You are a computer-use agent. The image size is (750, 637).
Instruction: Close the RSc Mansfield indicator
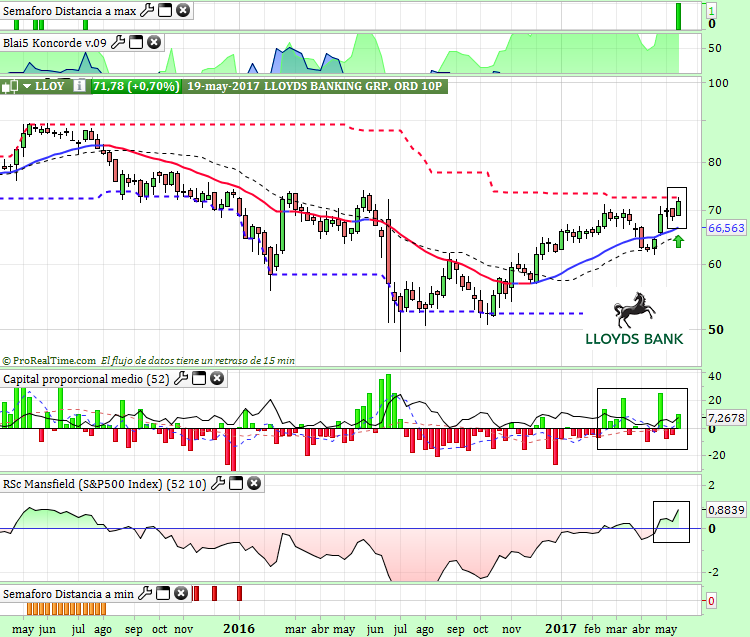[x=254, y=483]
